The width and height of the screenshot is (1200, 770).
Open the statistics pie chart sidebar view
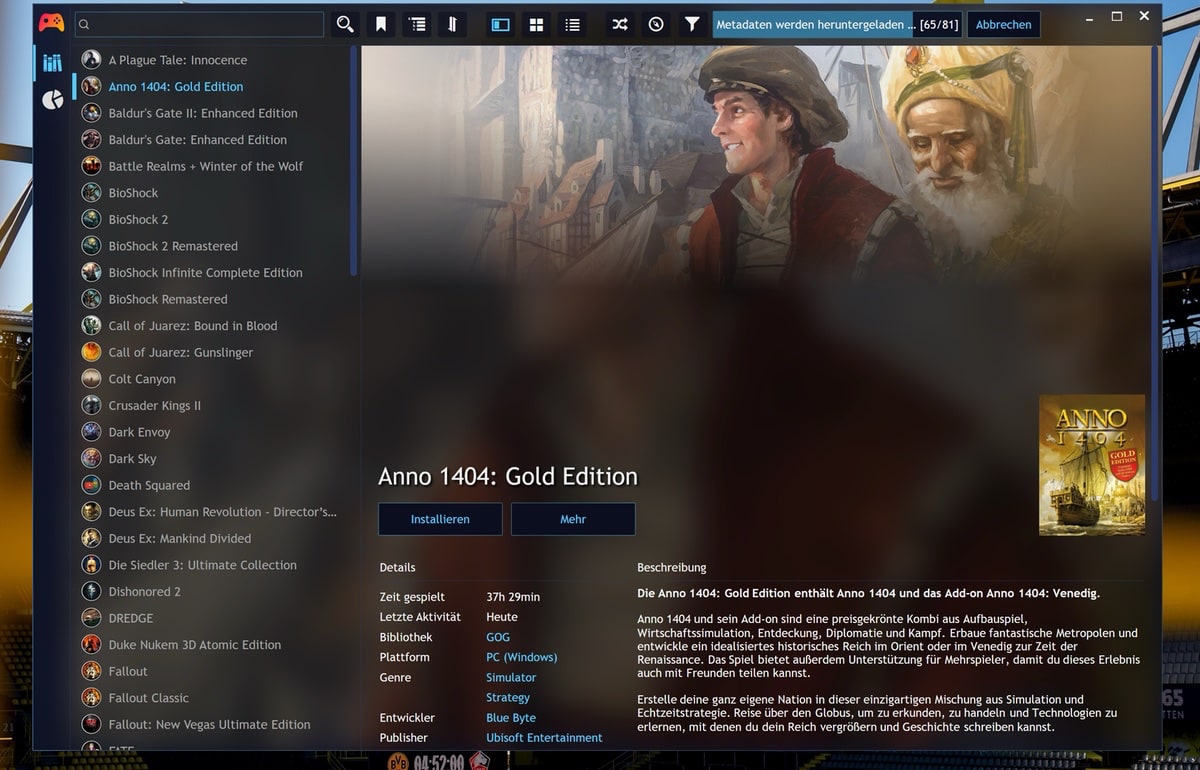click(52, 100)
